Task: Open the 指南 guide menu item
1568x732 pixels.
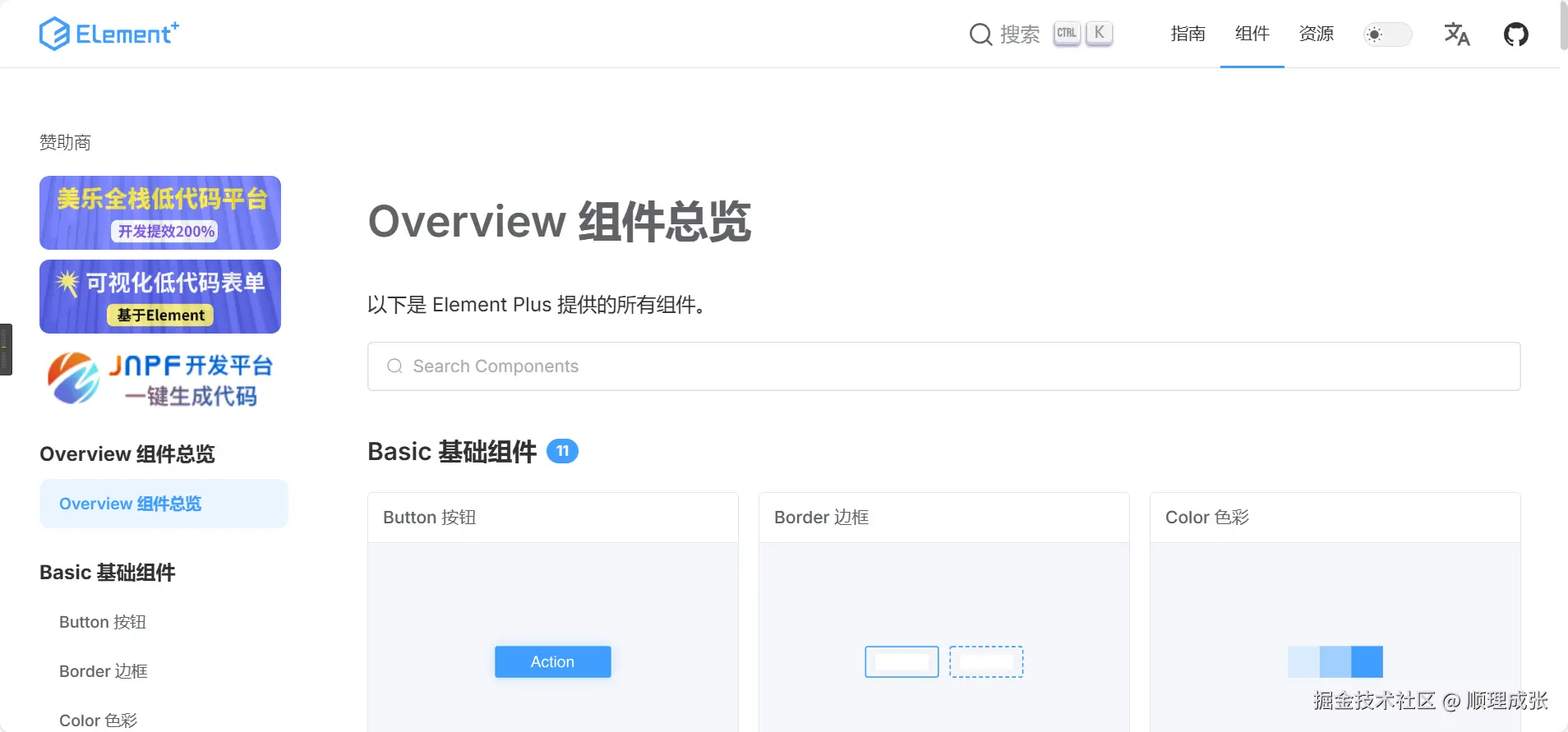Action: click(x=1188, y=34)
